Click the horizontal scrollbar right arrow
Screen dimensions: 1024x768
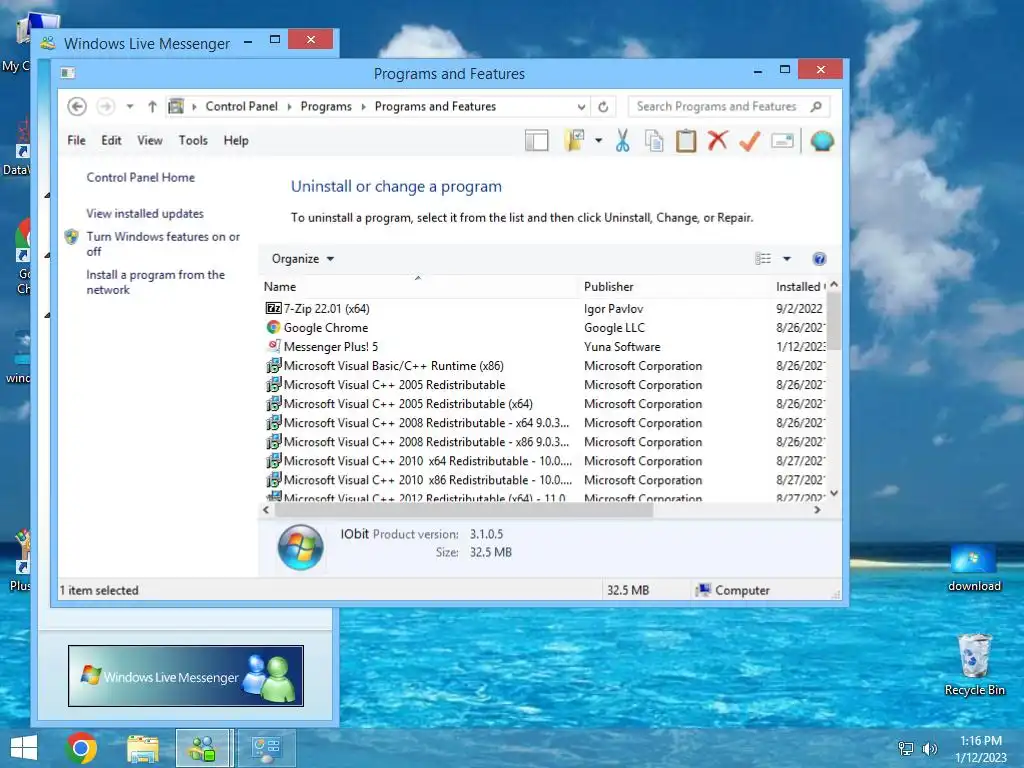tap(818, 510)
